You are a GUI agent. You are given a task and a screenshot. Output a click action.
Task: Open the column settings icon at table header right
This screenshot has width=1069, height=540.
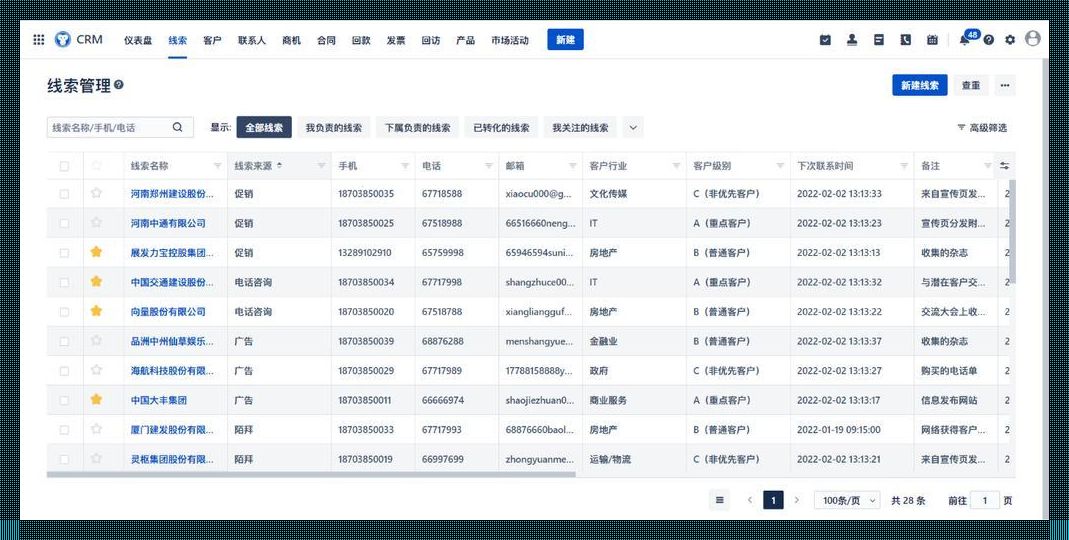[1004, 166]
